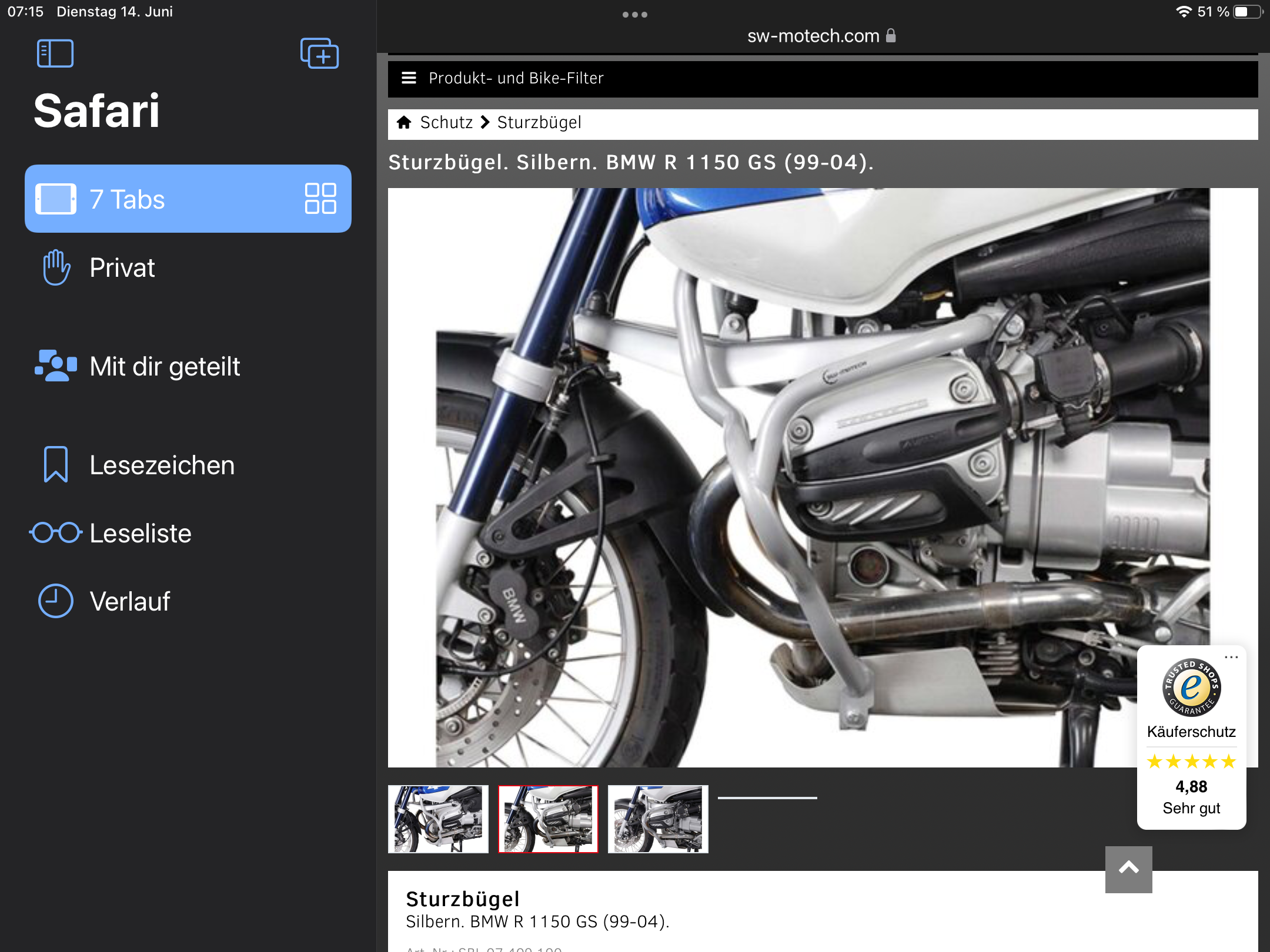Click the Privat hand icon
Screen dimensions: 1270x952
pyautogui.click(x=56, y=267)
